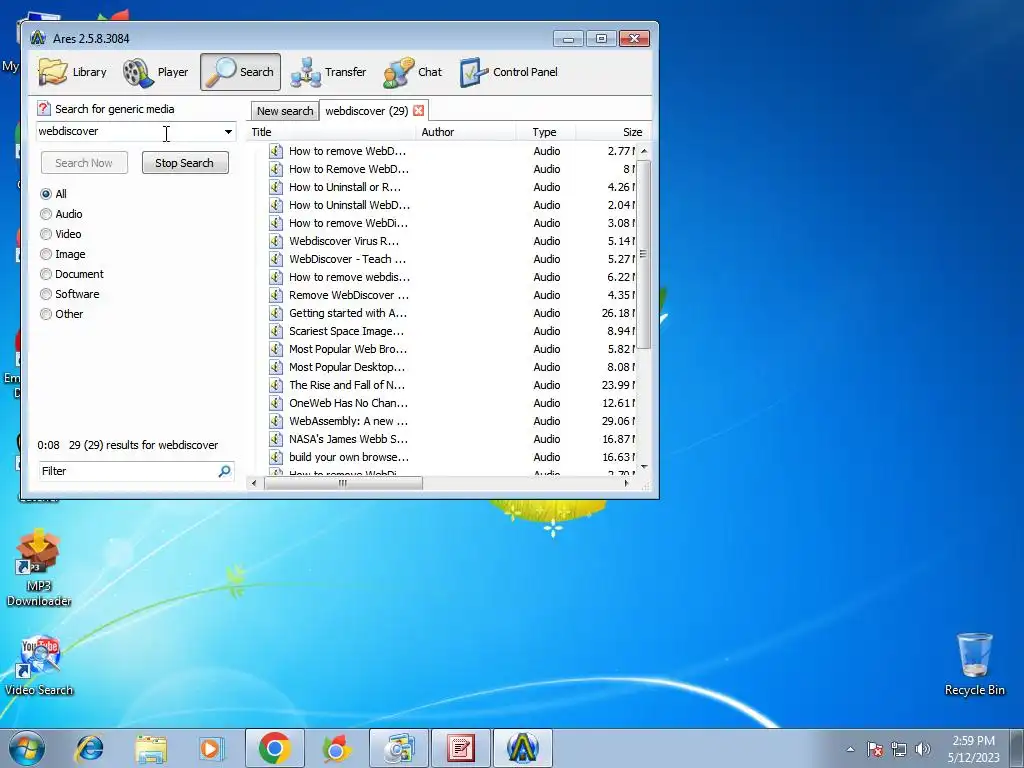Screen dimensions: 1024x768
Task: Select the Other radio button
Action: point(46,314)
